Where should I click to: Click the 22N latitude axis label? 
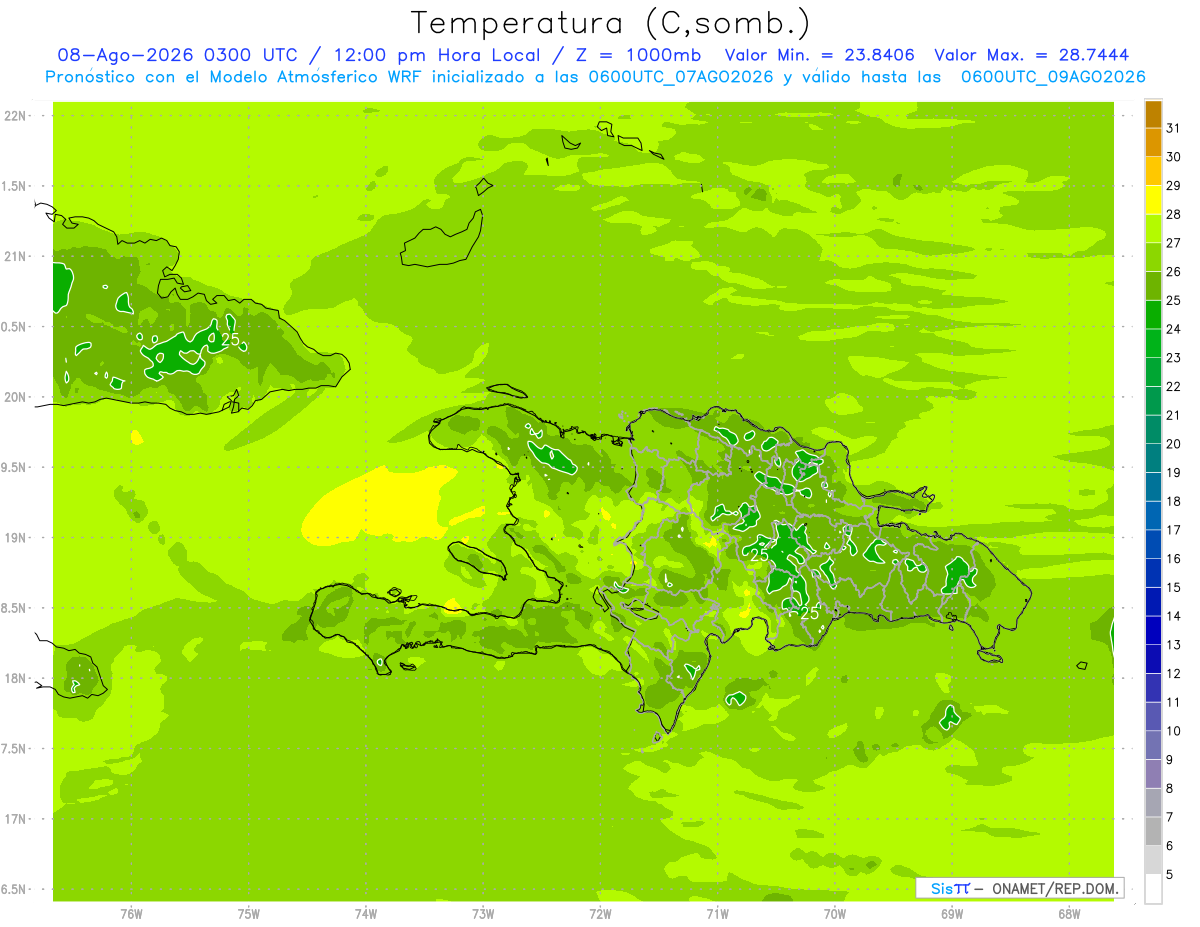(x=15, y=116)
